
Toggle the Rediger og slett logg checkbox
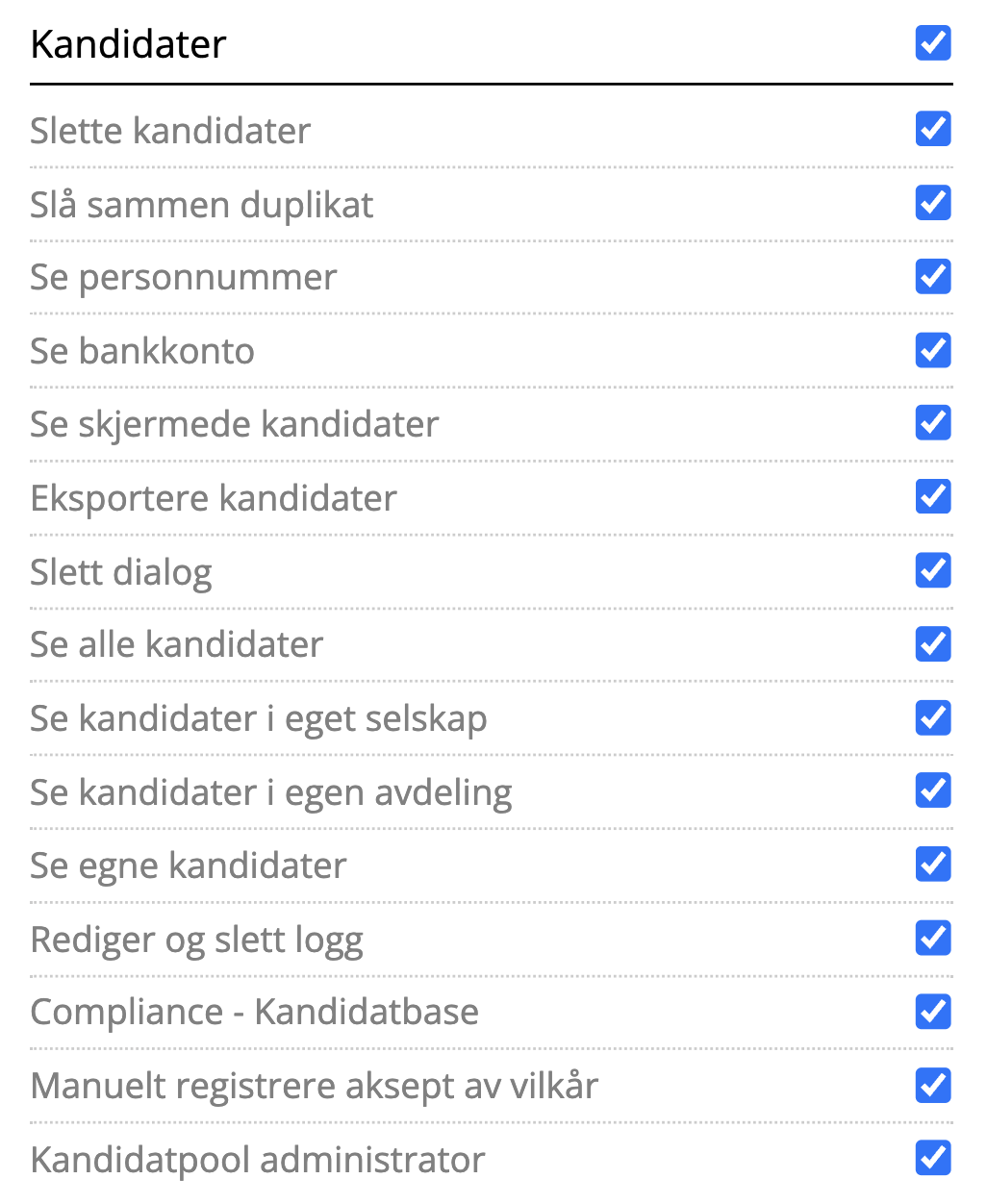coord(933,938)
